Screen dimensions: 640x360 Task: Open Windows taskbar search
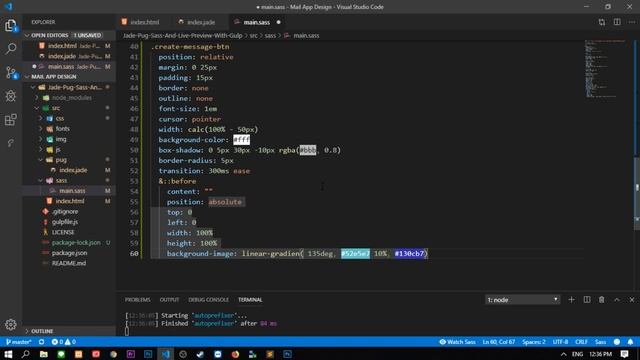pyautogui.click(x=25, y=354)
